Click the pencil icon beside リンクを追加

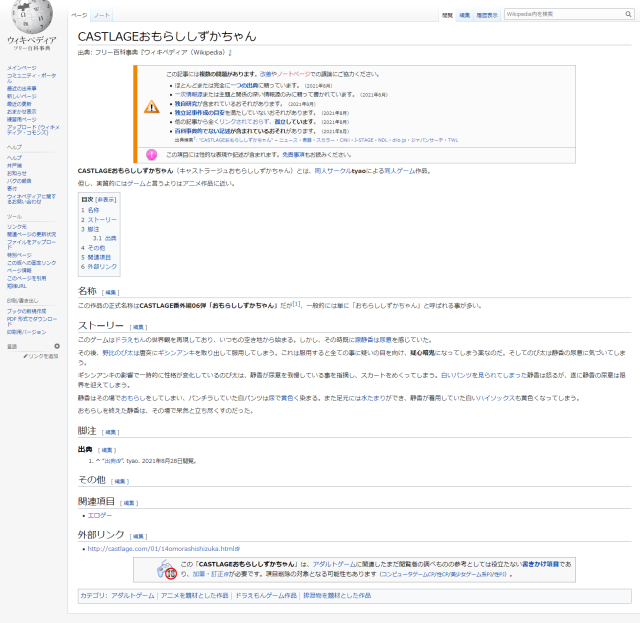pyautogui.click(x=26, y=356)
